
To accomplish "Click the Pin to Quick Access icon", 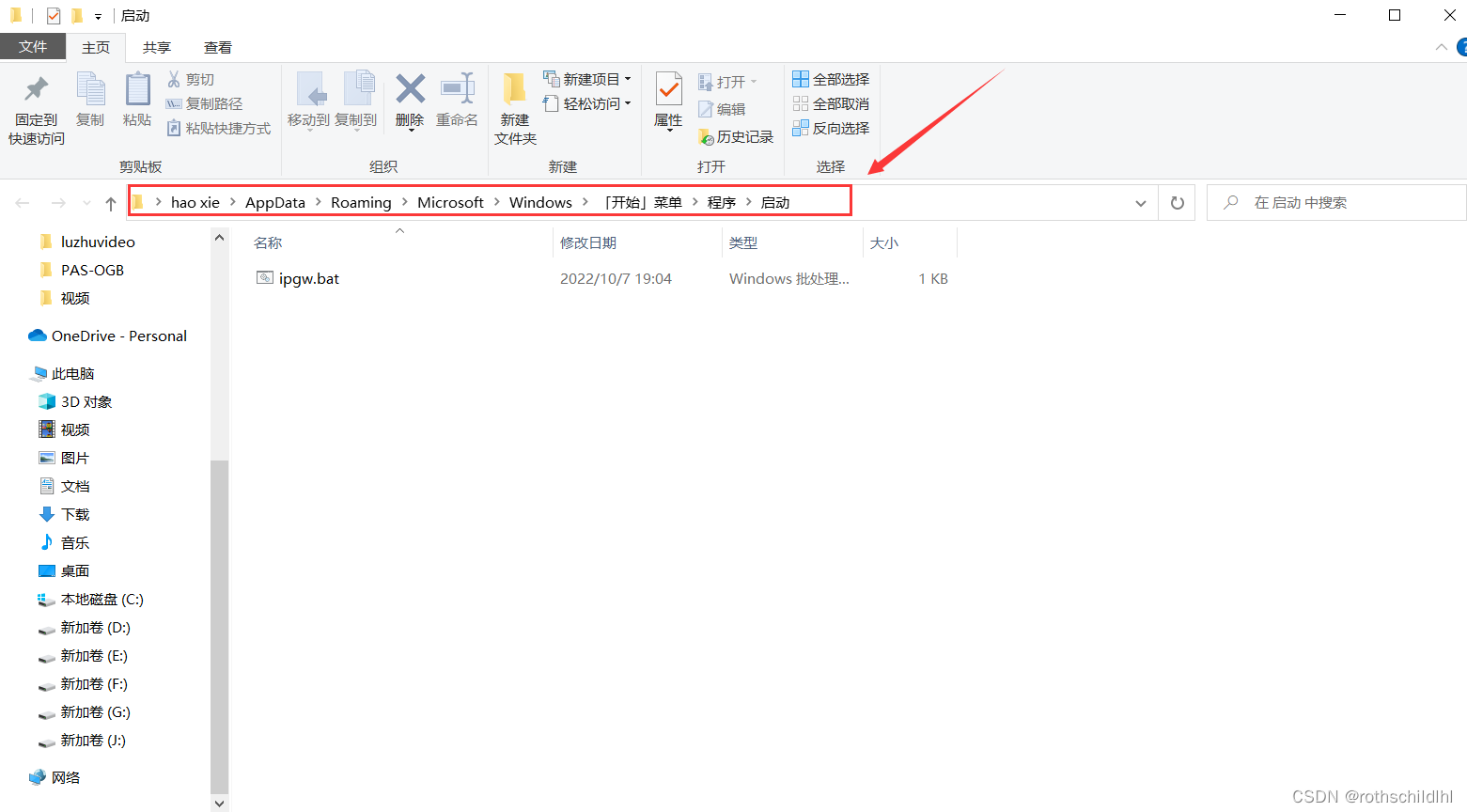I will [37, 89].
